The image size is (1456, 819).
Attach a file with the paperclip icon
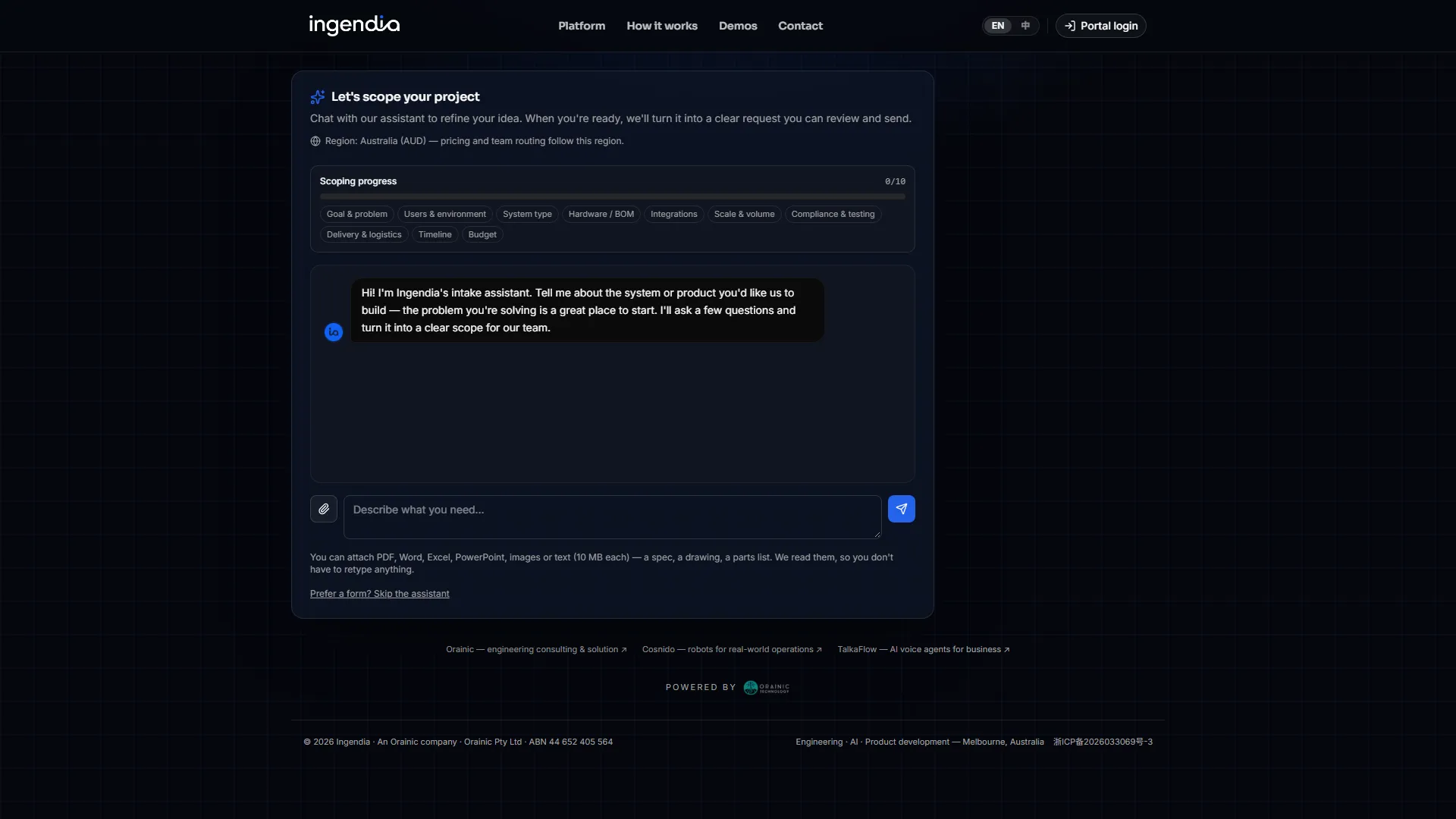324,509
